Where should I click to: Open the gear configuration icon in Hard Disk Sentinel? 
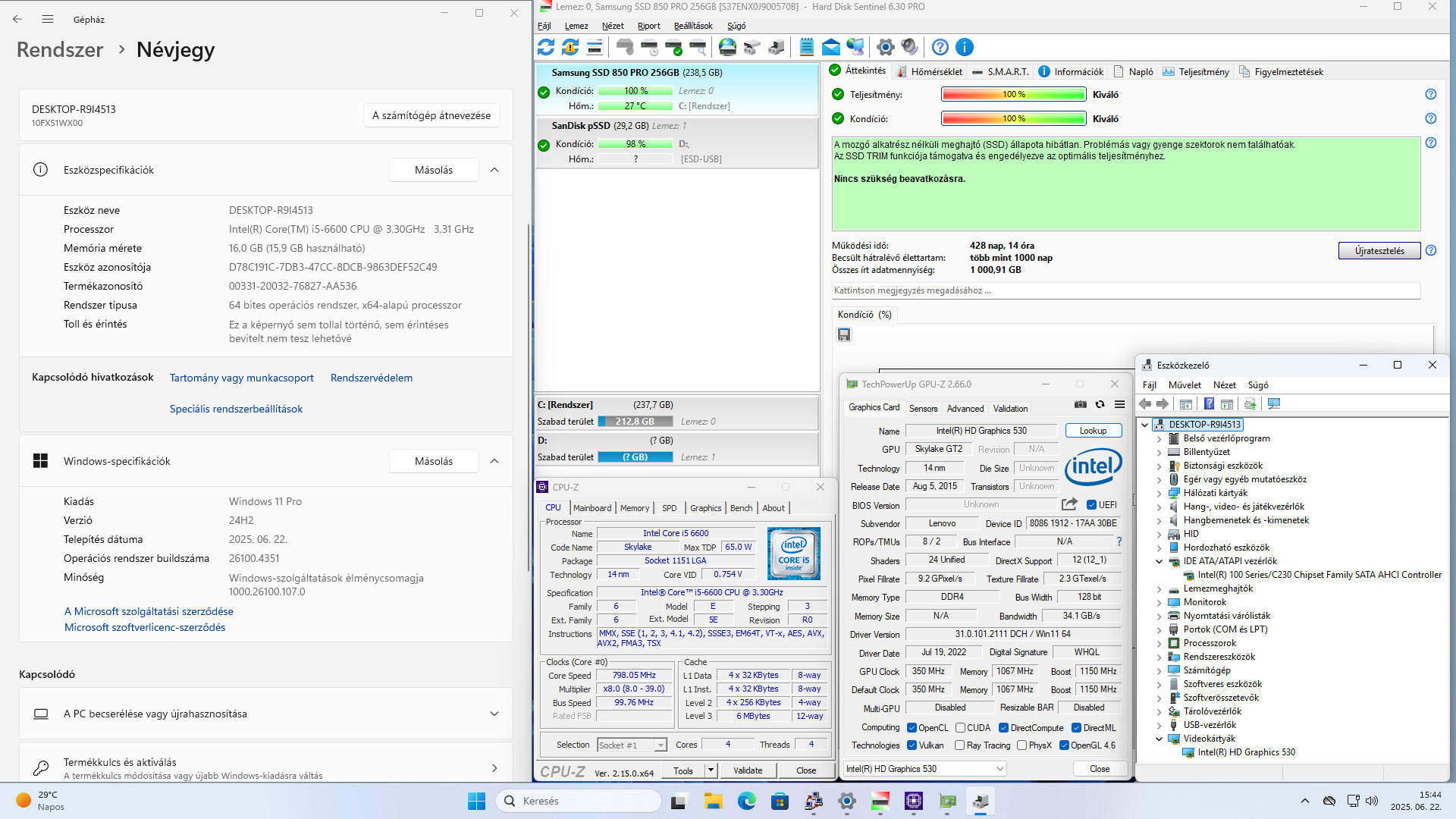click(885, 47)
